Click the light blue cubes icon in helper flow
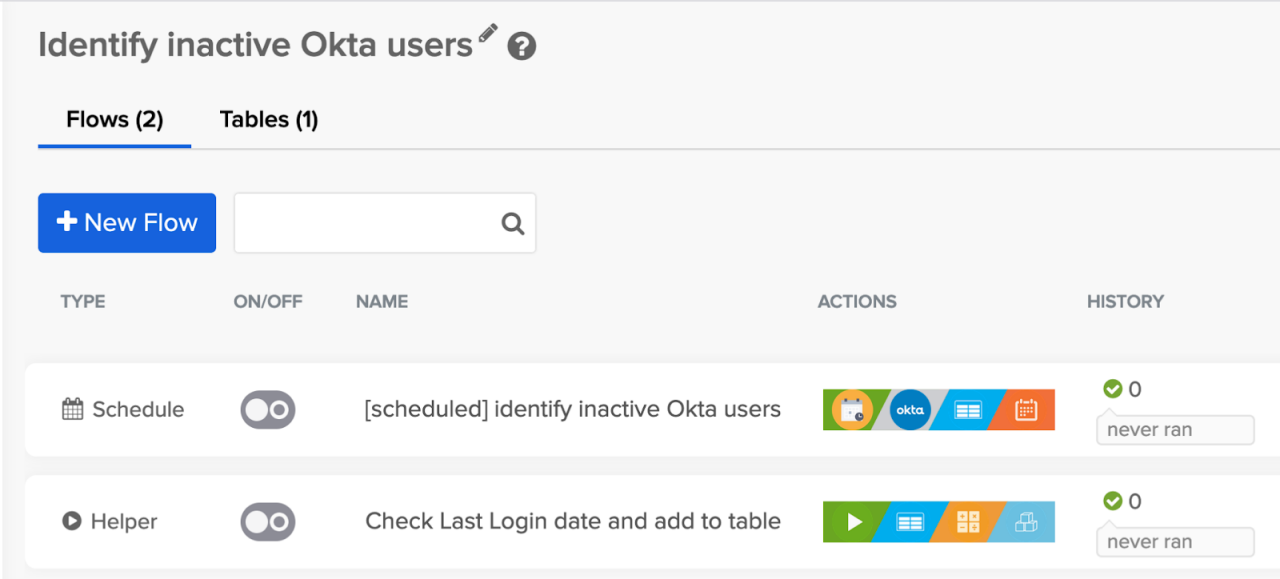 click(1026, 522)
